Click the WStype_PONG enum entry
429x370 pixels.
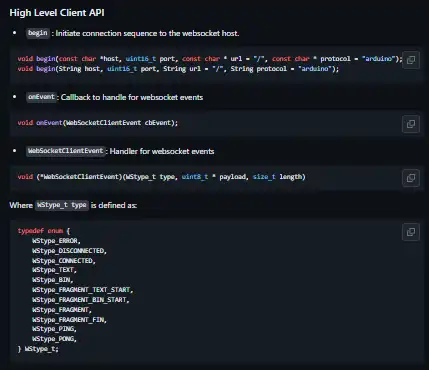tap(54, 339)
